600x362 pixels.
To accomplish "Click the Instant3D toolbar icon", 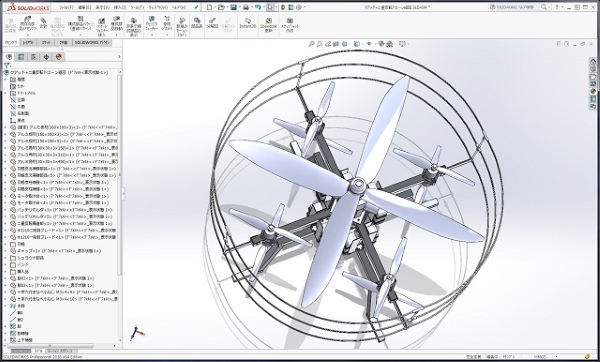I will [x=248, y=23].
